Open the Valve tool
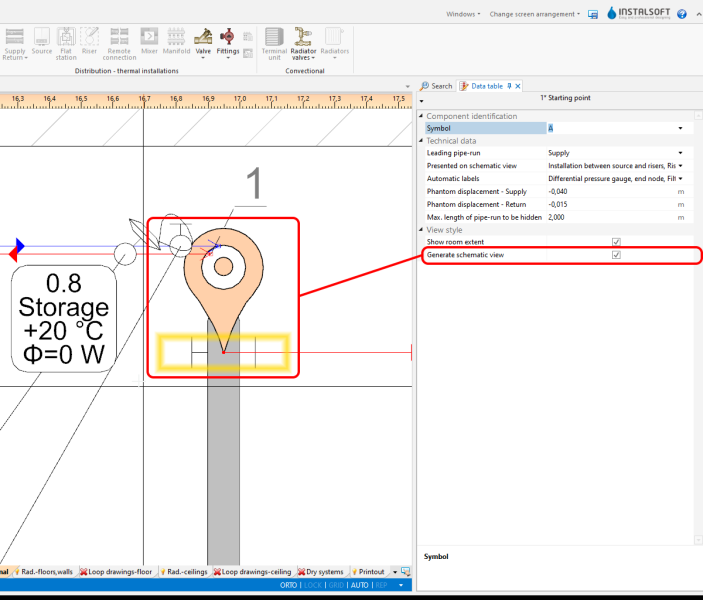 tap(203, 43)
